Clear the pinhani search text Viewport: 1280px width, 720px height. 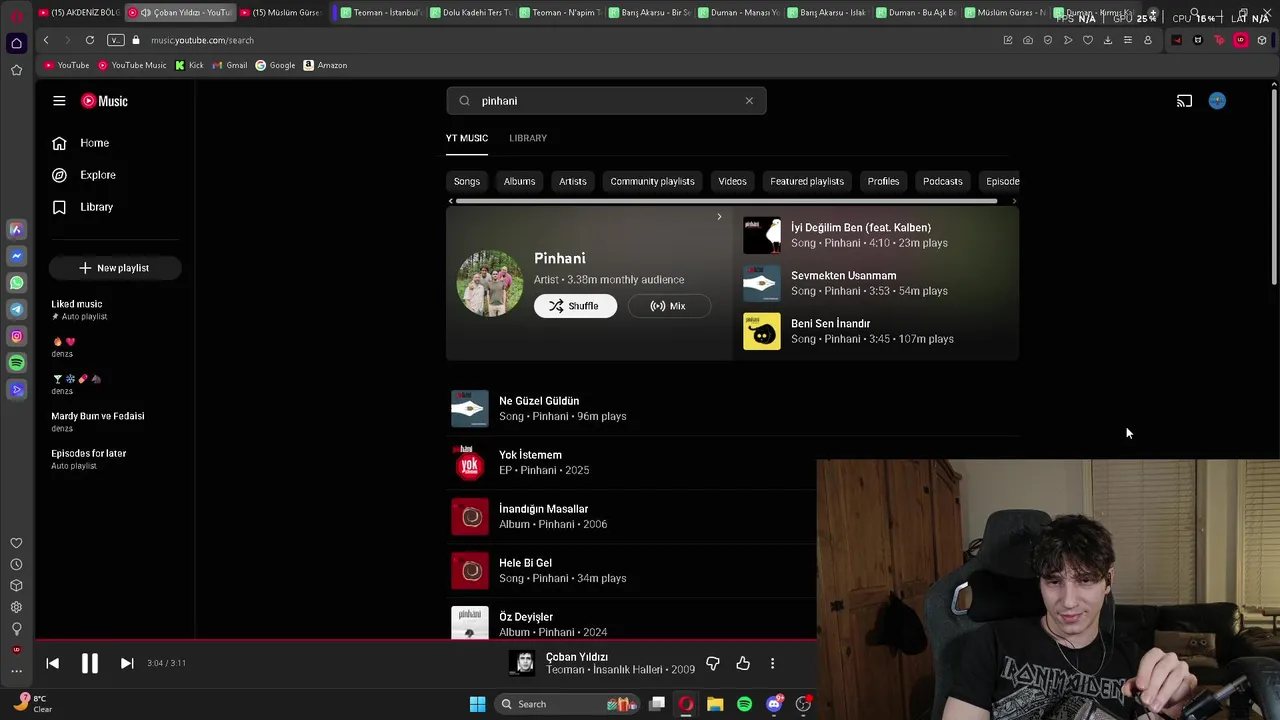749,101
